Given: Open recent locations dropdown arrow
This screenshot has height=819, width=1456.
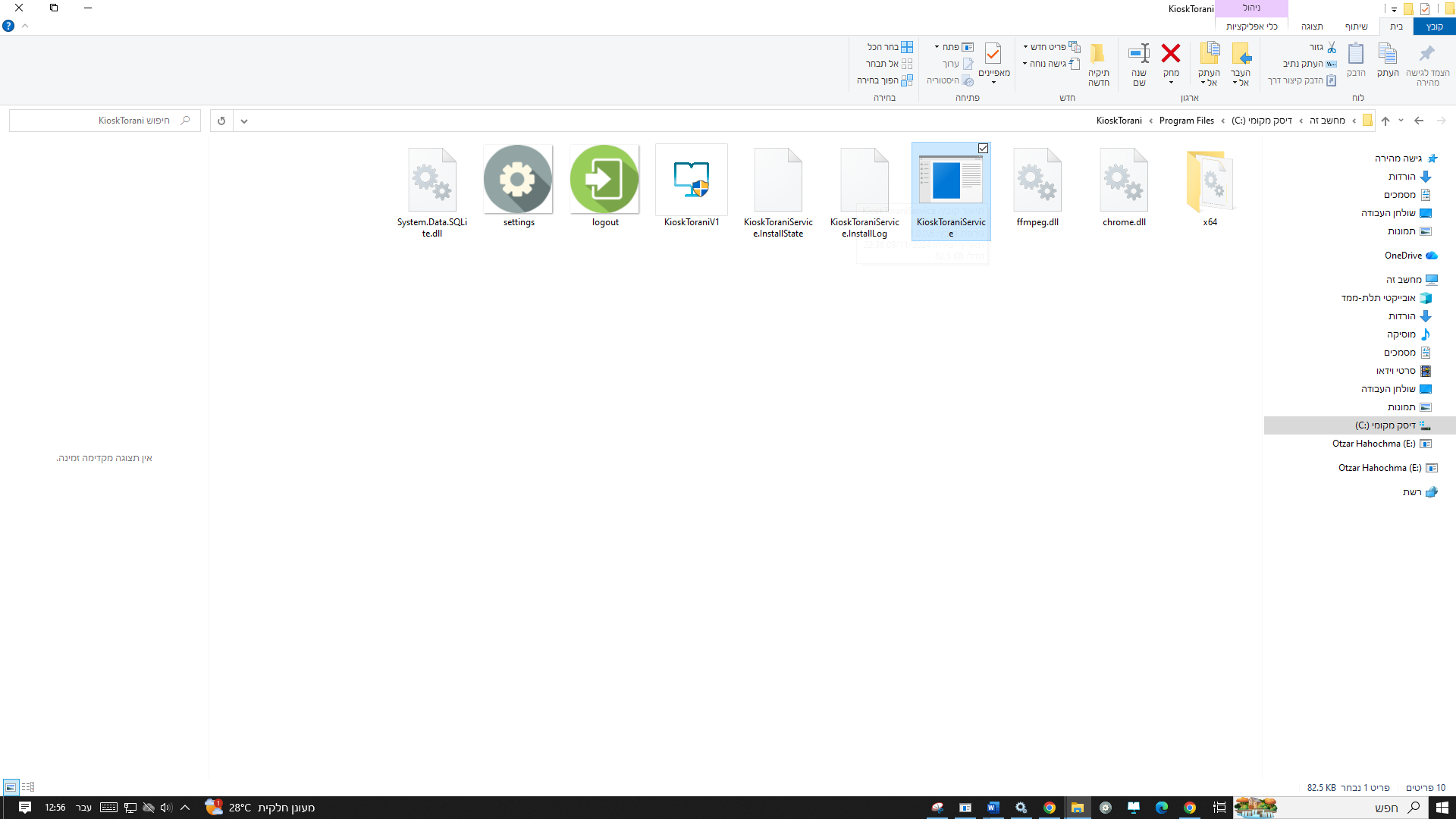Looking at the screenshot, I should (x=1401, y=121).
